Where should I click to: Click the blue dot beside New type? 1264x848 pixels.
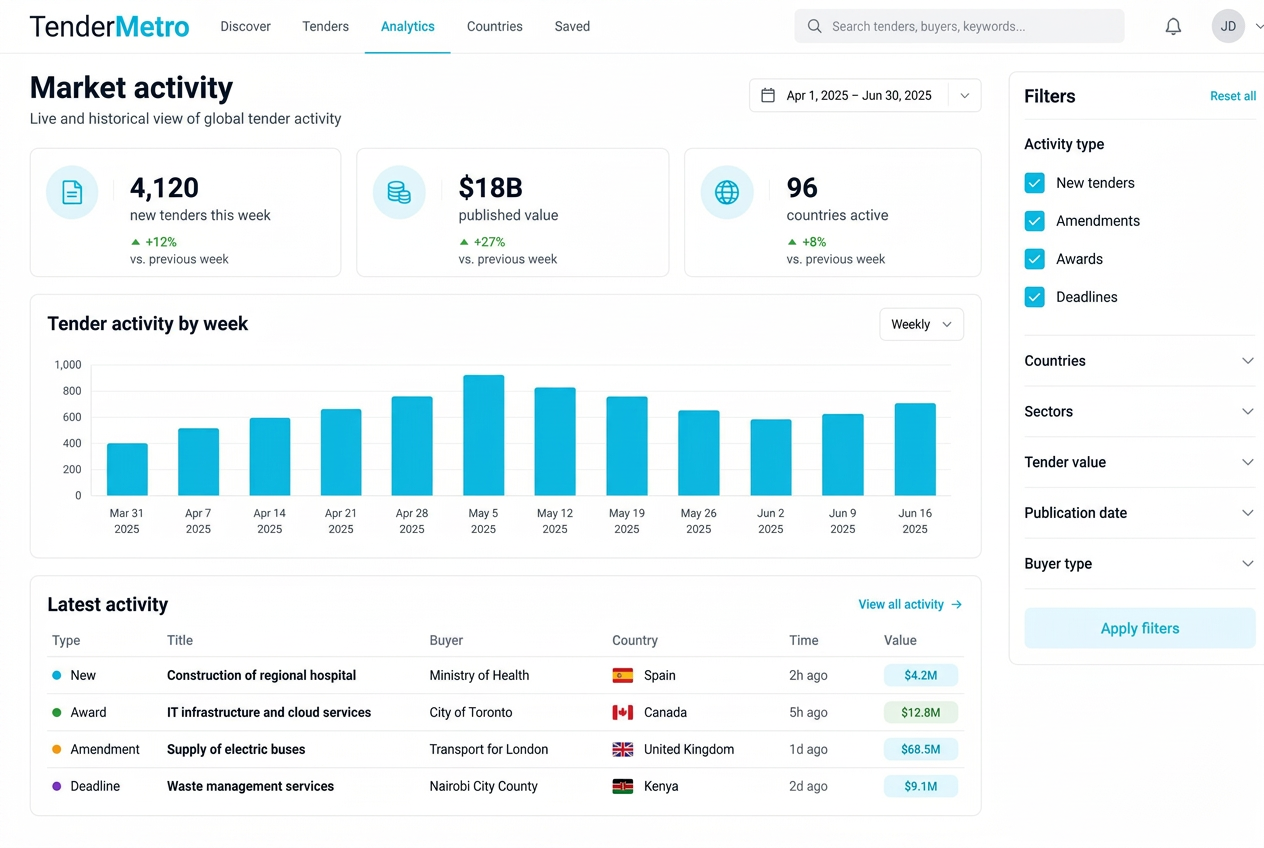pyautogui.click(x=56, y=675)
